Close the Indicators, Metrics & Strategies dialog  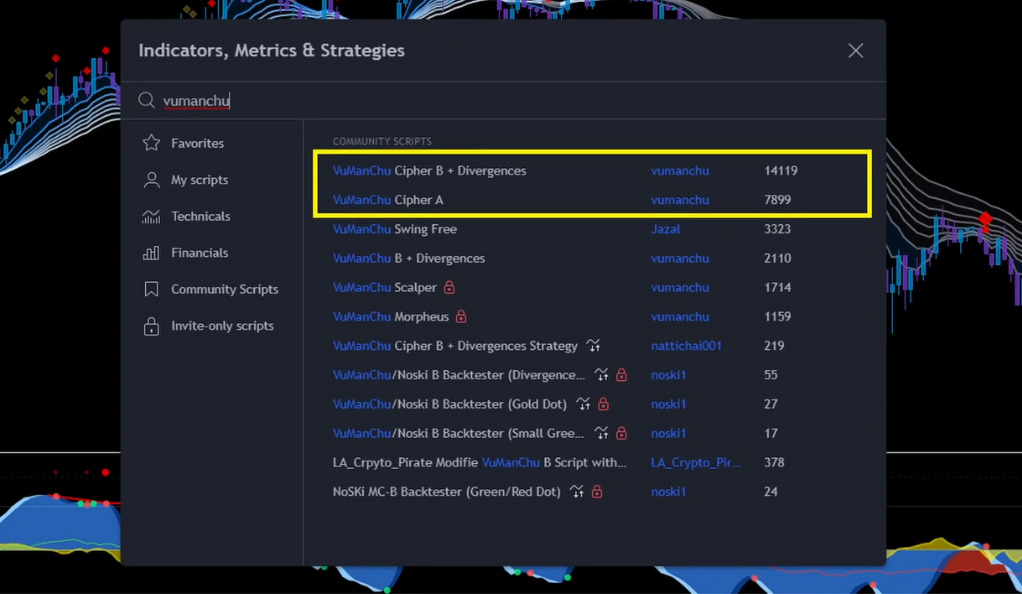(x=856, y=51)
